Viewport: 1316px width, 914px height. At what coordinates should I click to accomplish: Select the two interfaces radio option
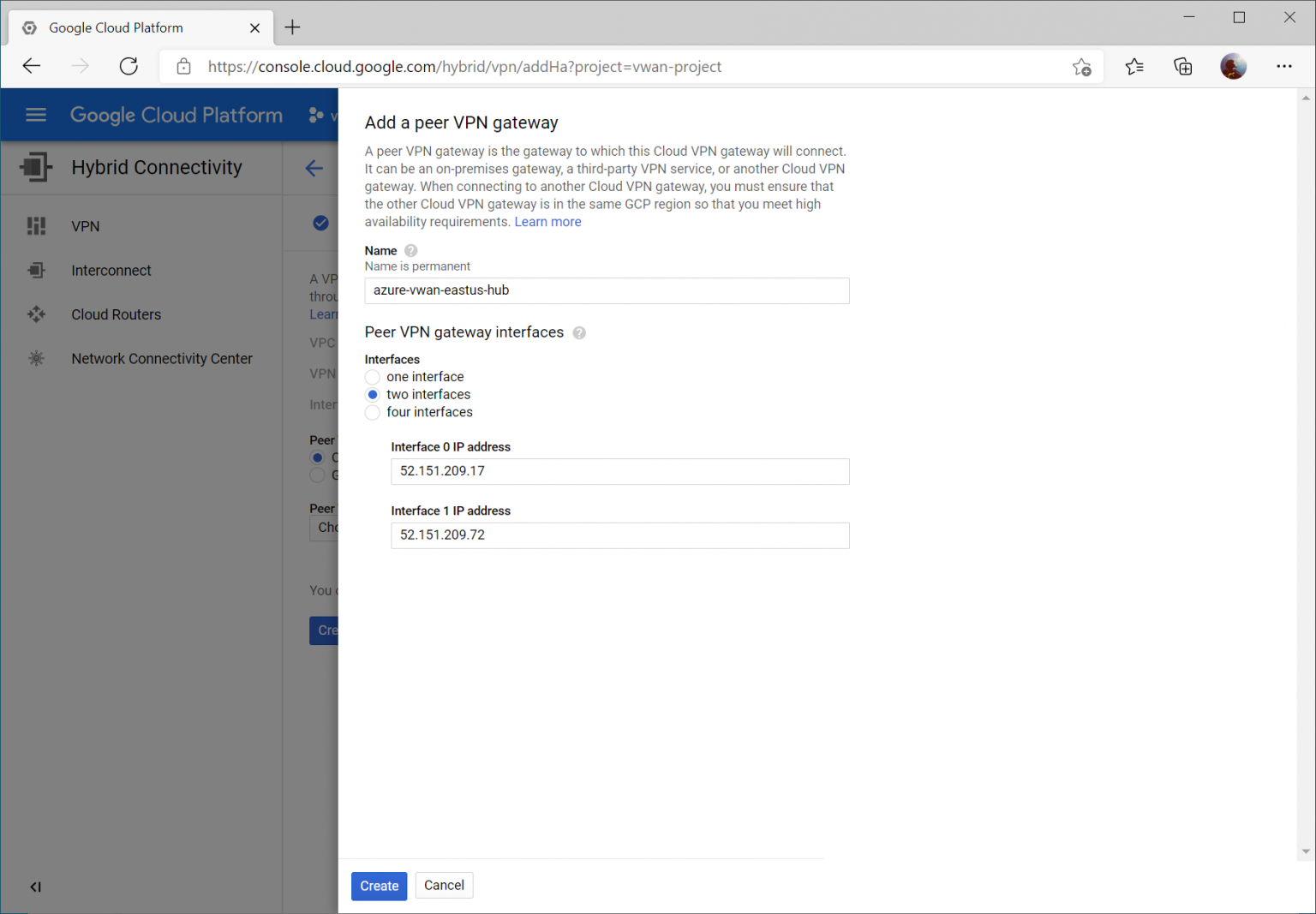[x=373, y=394]
